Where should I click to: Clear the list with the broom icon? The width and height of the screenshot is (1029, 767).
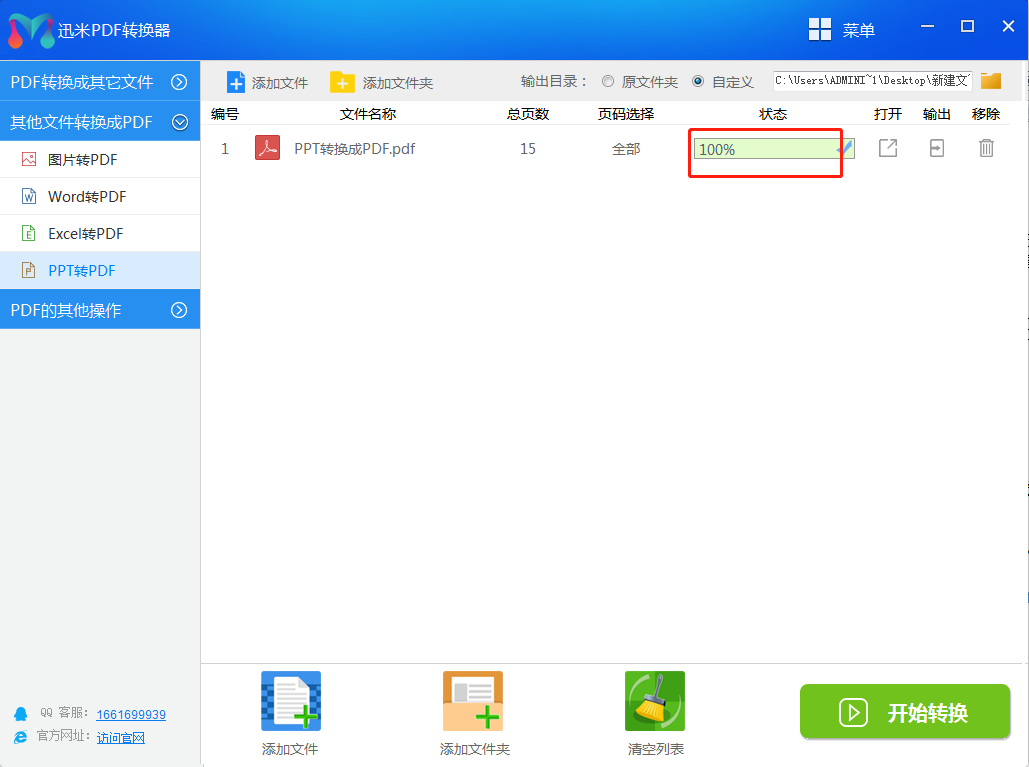point(654,701)
